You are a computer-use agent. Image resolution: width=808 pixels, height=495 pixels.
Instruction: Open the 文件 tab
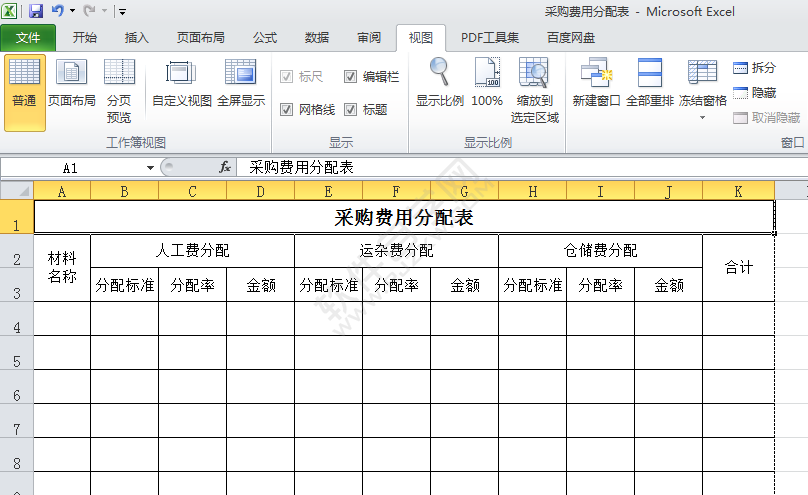click(x=28, y=38)
